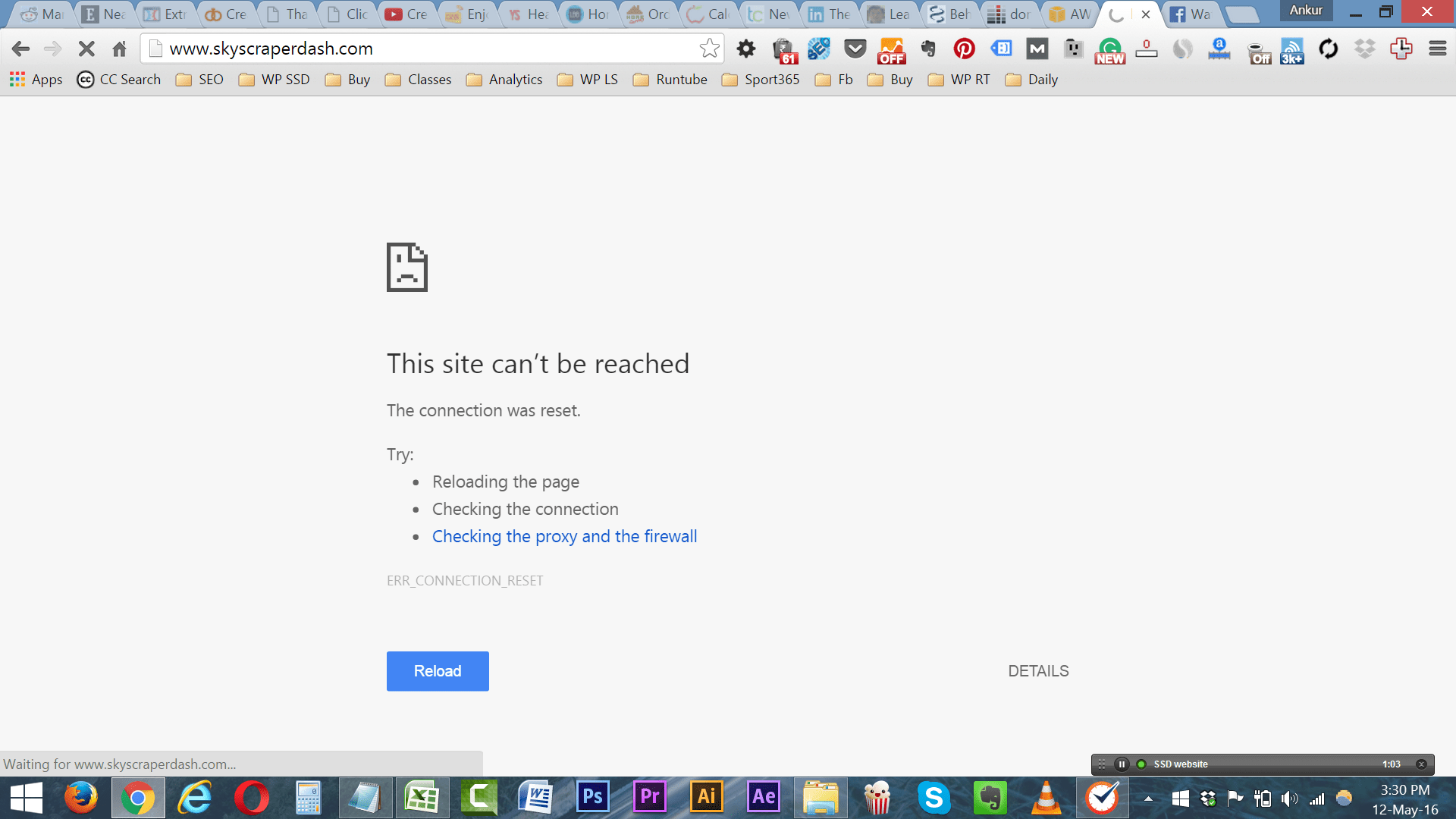The height and width of the screenshot is (819, 1456).
Task: Open DETAILS for the error
Action: click(1038, 671)
